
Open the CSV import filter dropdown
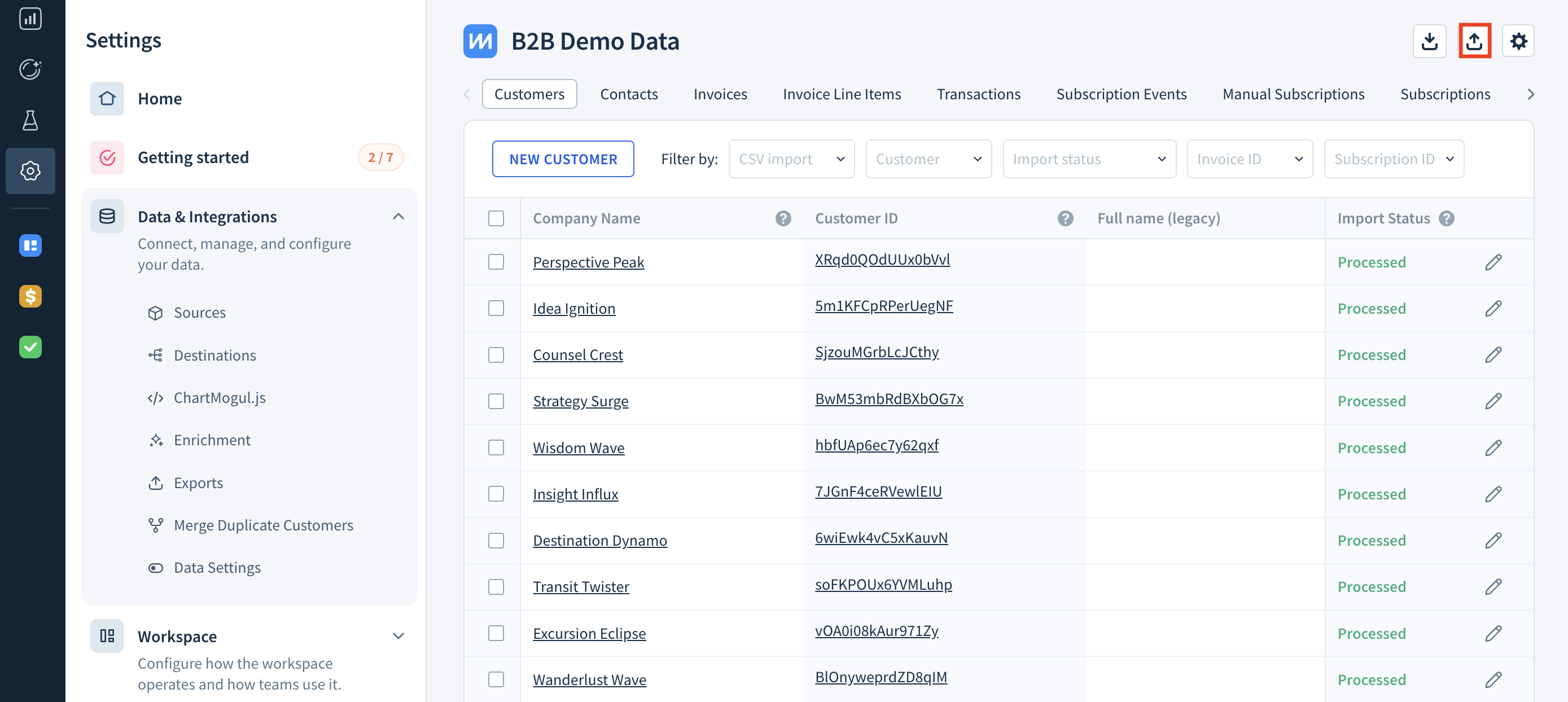[791, 159]
